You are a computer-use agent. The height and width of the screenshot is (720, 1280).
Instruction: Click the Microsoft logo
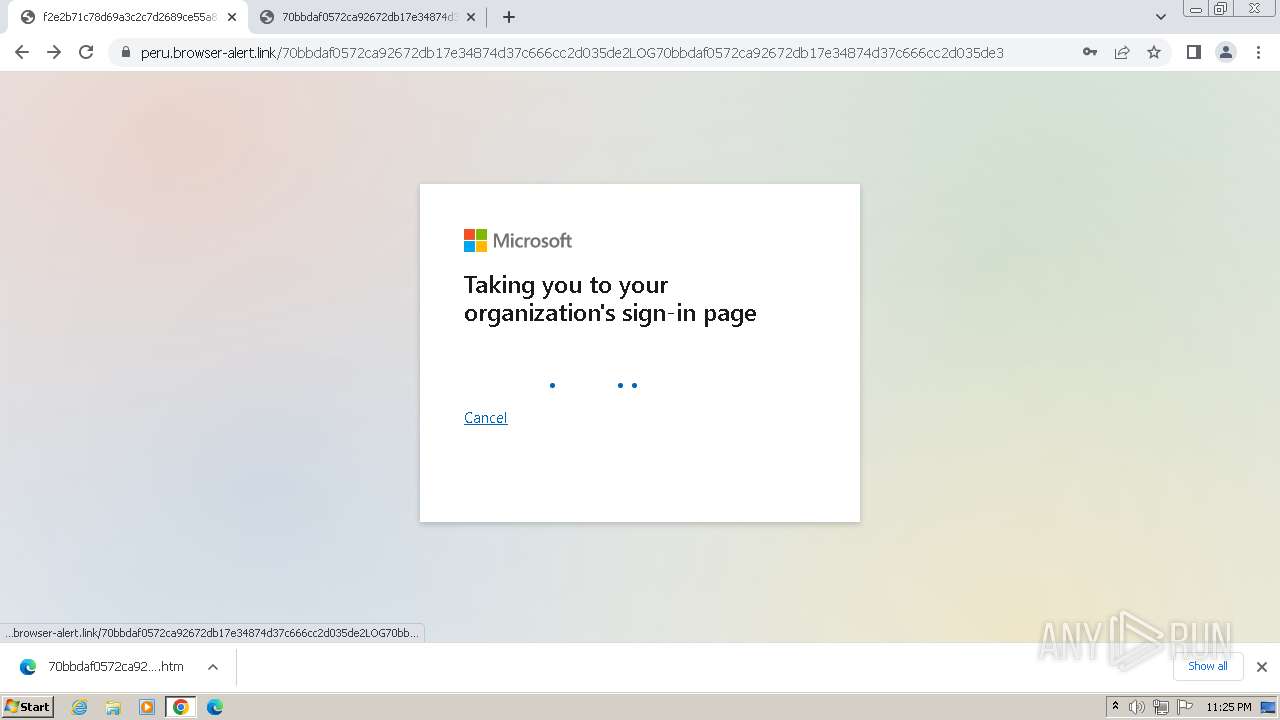pyautogui.click(x=518, y=240)
